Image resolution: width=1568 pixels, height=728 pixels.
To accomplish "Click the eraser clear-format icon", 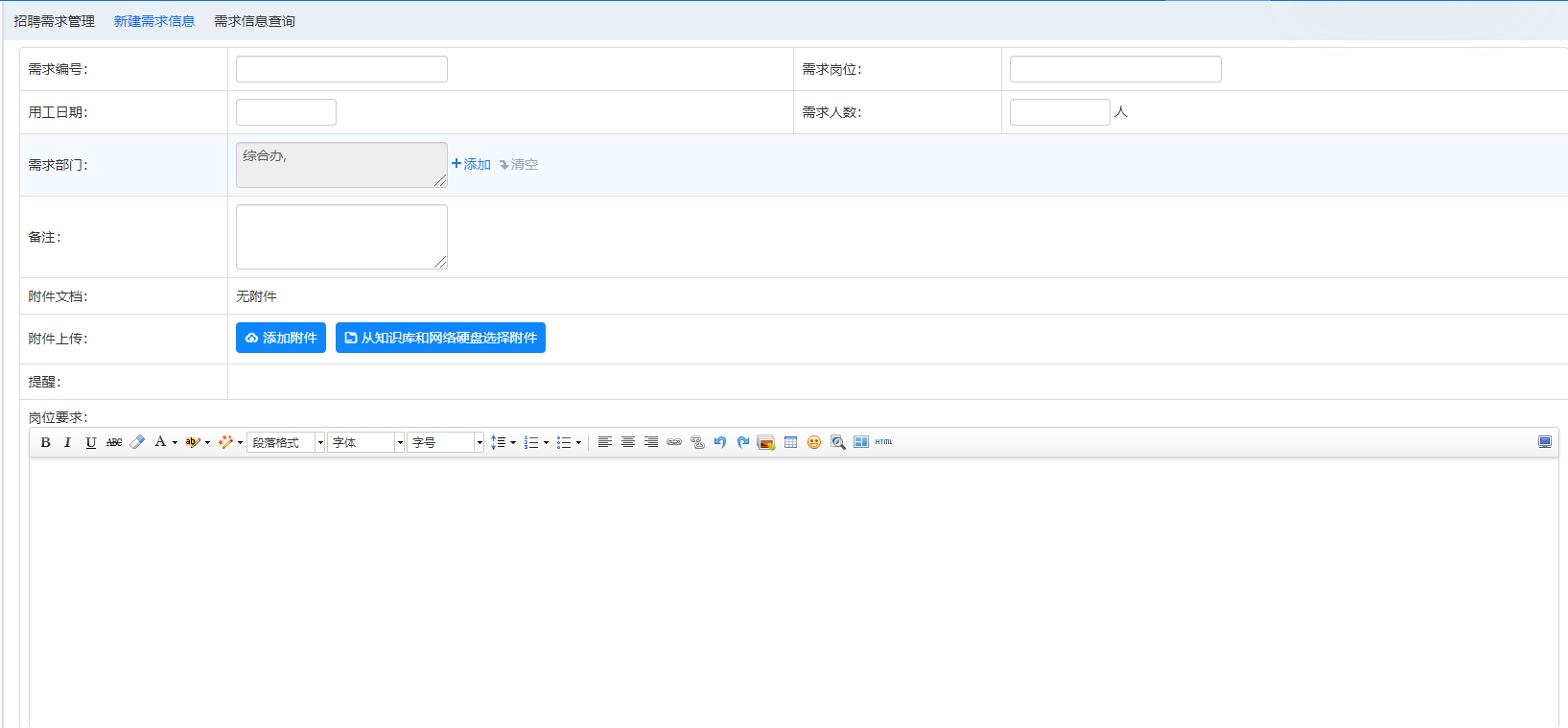I will tap(137, 442).
